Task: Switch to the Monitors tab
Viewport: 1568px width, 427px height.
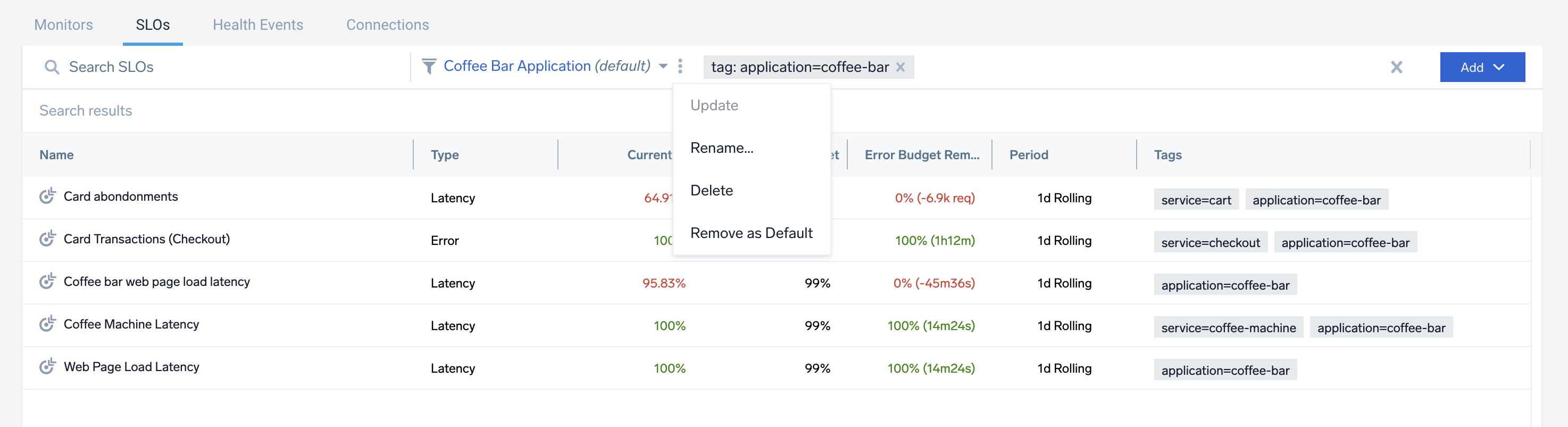Action: pos(63,25)
